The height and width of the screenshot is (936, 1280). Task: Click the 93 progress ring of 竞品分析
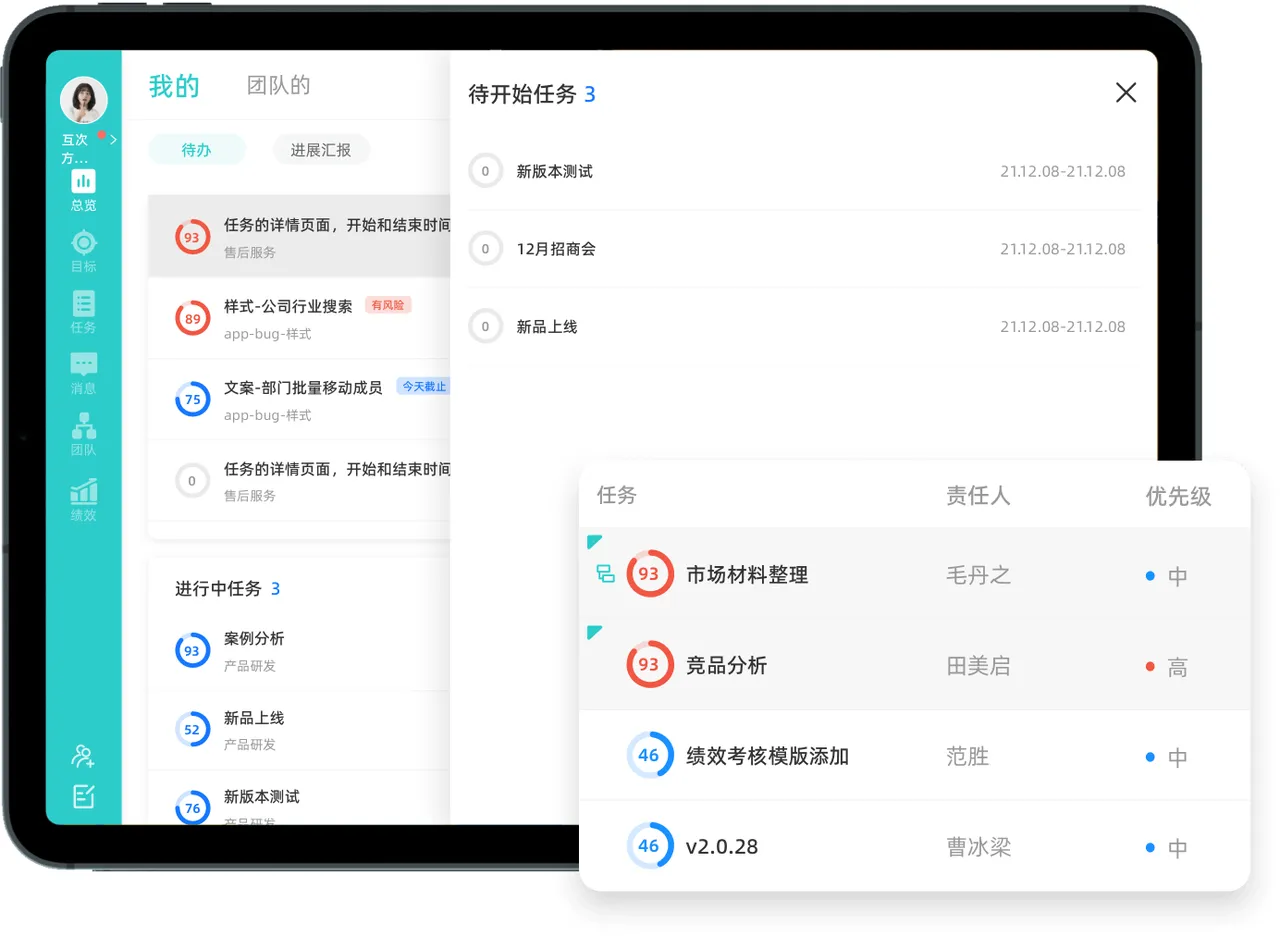click(x=650, y=664)
